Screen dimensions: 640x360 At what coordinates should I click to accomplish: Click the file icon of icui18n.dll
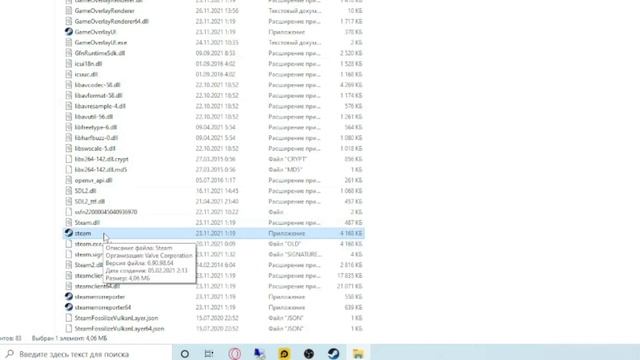pos(69,64)
